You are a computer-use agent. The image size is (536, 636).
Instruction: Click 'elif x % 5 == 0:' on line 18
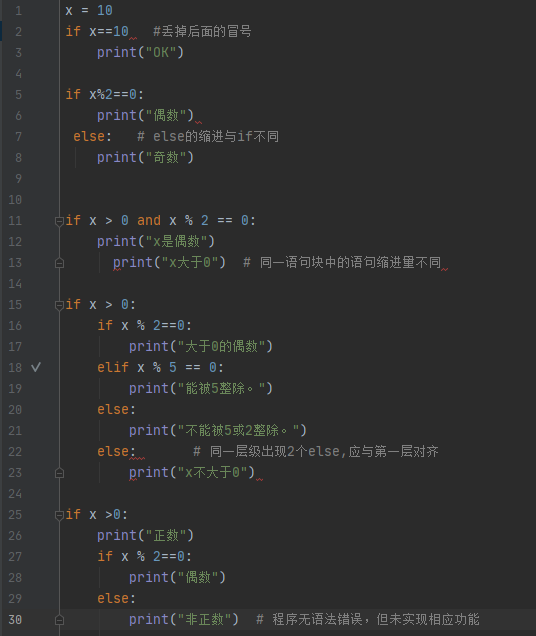[x=160, y=367]
